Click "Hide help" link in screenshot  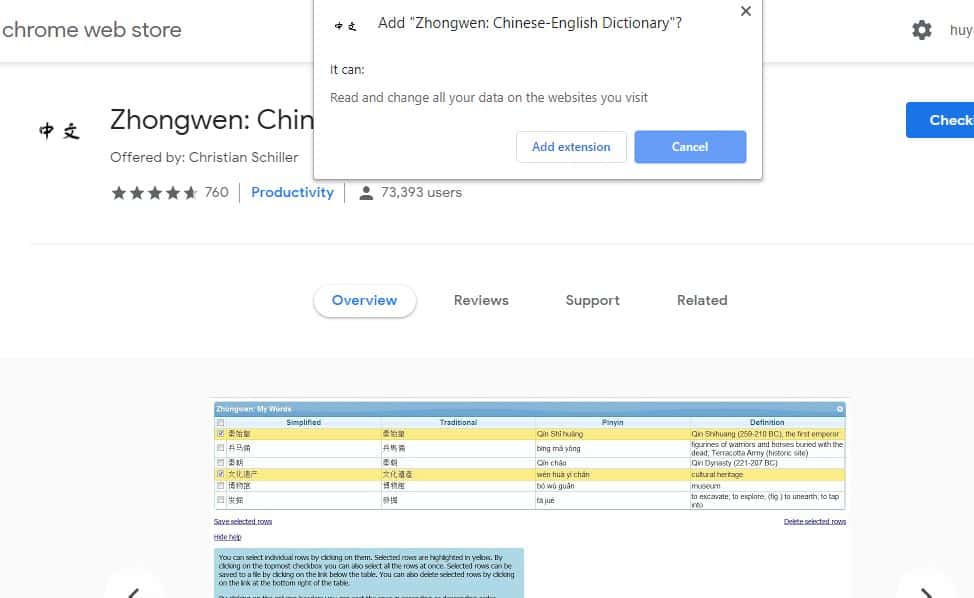click(x=227, y=537)
